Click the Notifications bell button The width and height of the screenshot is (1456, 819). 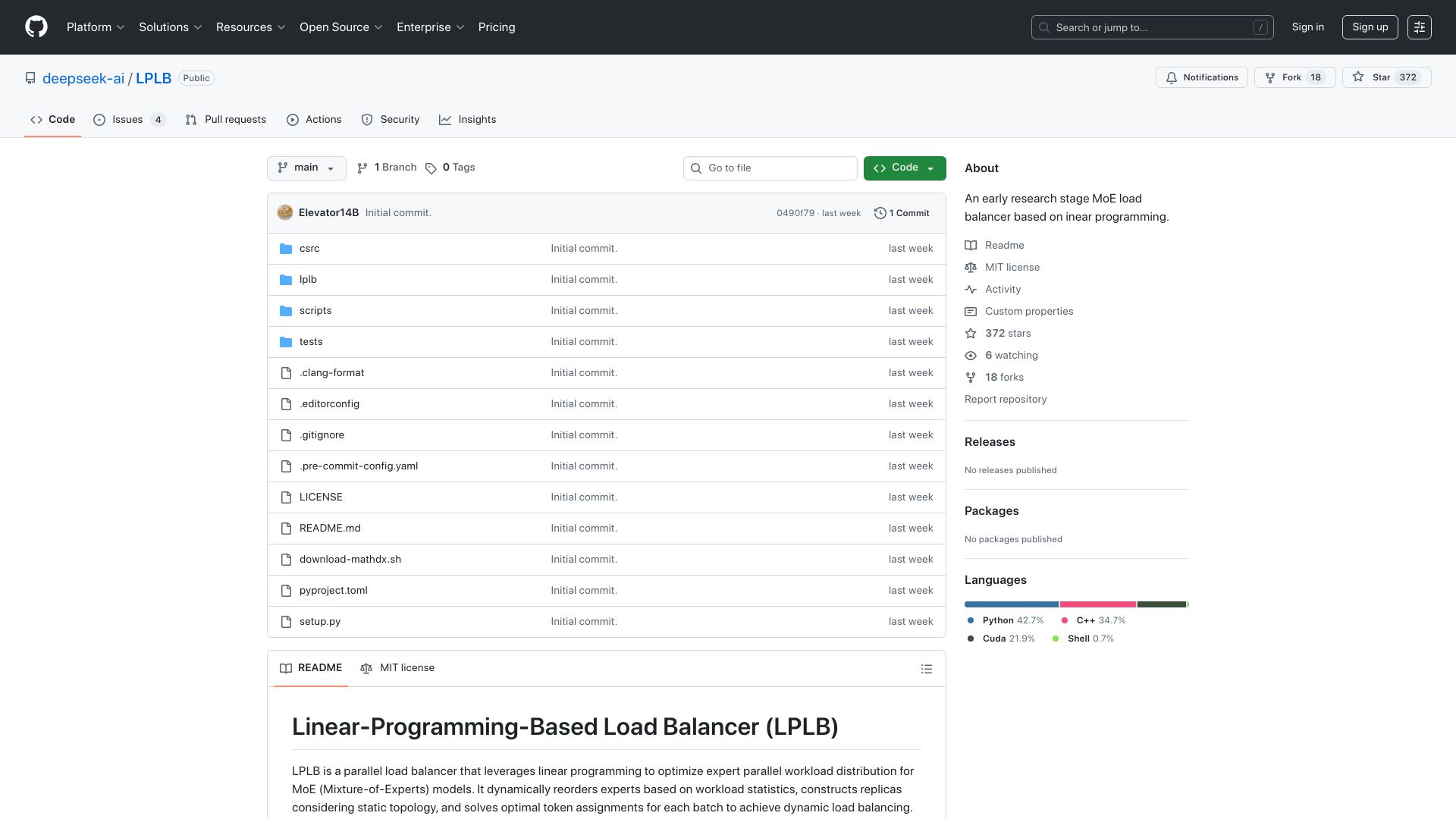tap(1201, 77)
